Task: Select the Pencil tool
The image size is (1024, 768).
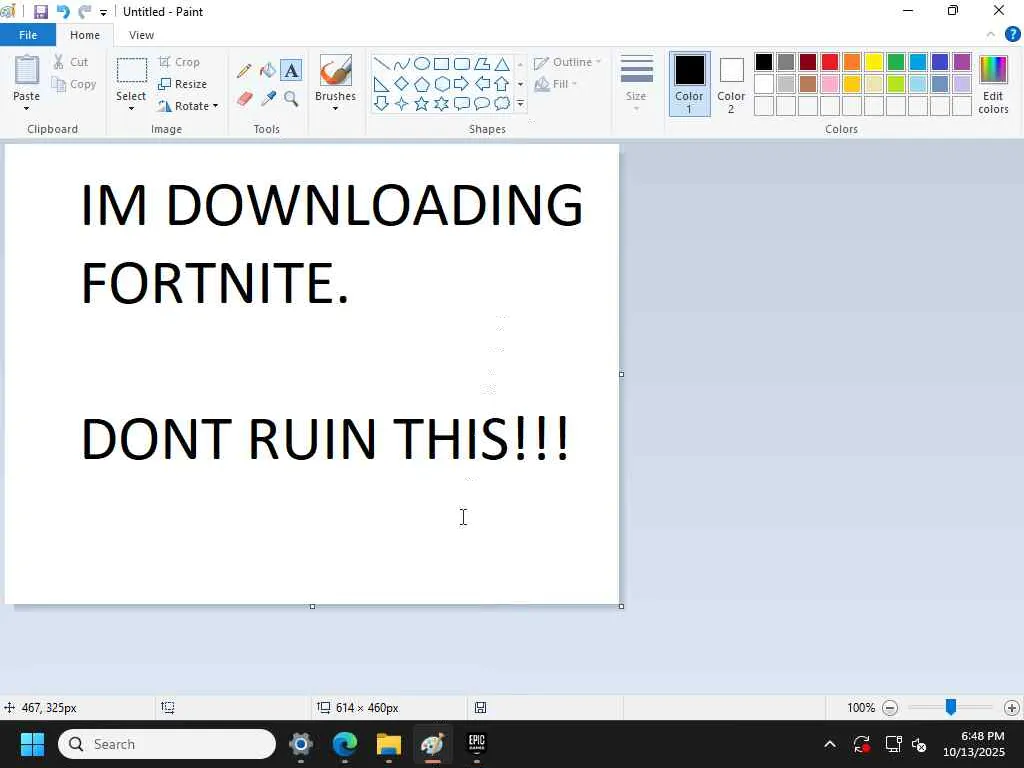Action: click(244, 71)
